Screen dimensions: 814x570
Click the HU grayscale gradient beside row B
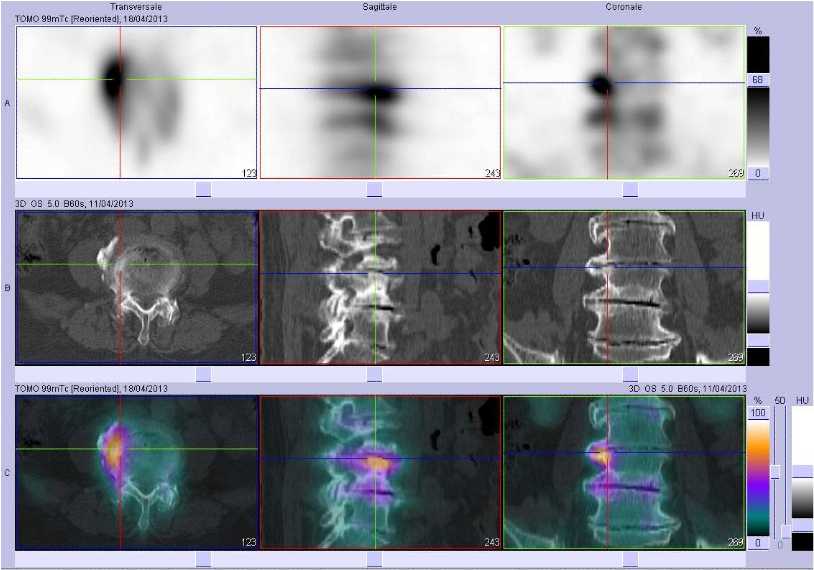758,314
